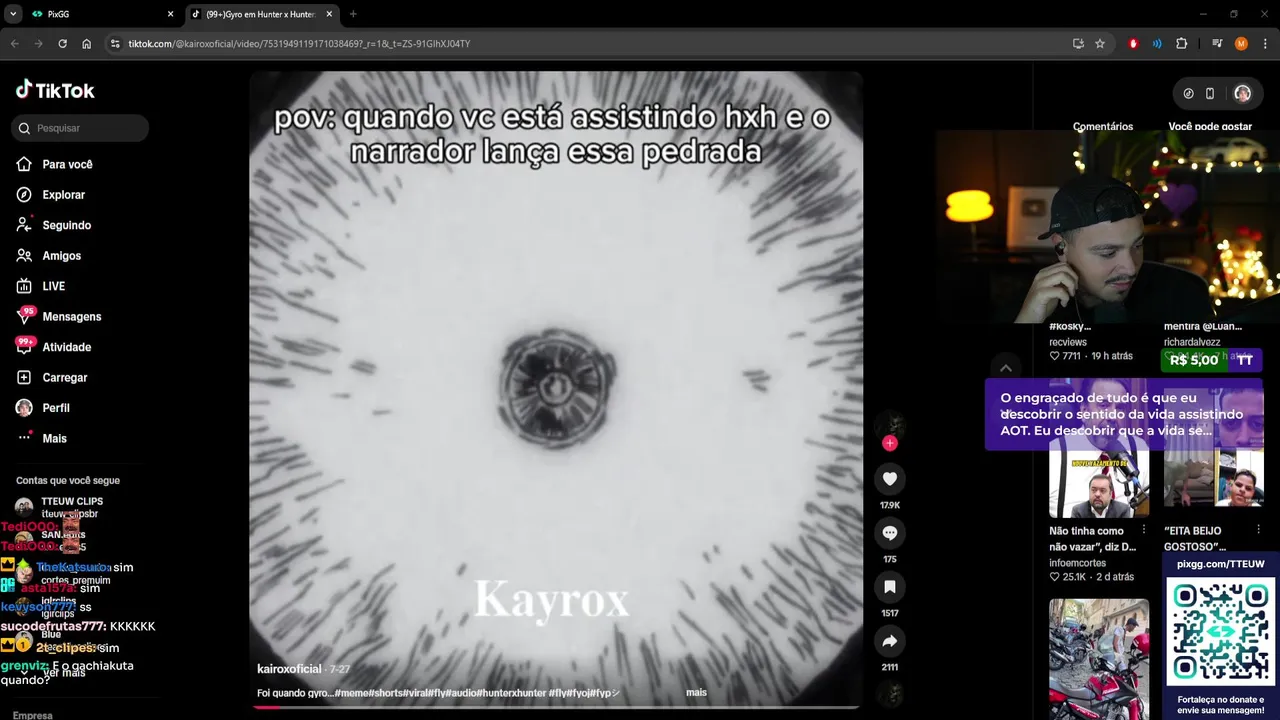This screenshot has width=1280, height=720.
Task: Close the TikTok browser tab
Action: [x=329, y=14]
